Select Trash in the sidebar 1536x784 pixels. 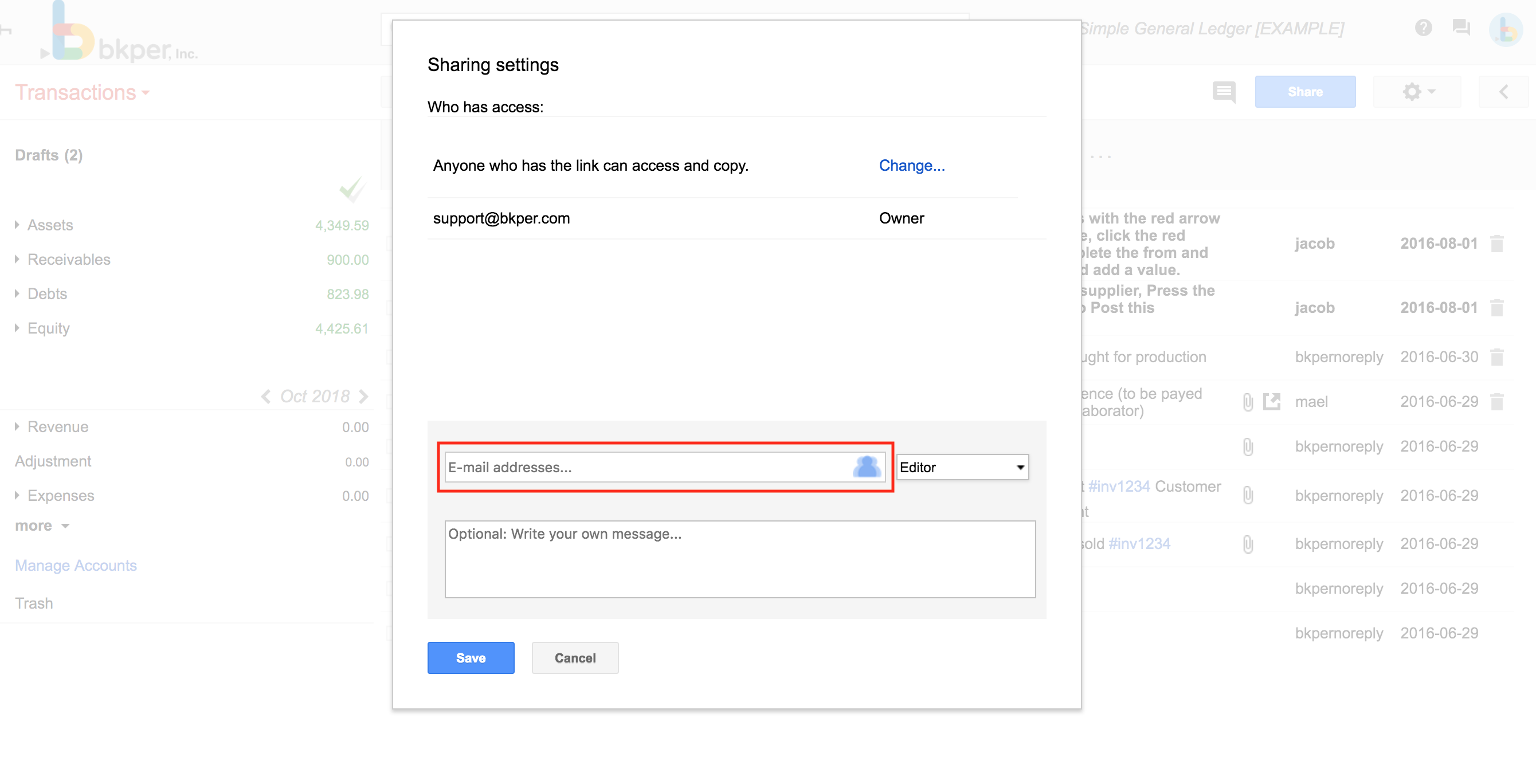34,603
